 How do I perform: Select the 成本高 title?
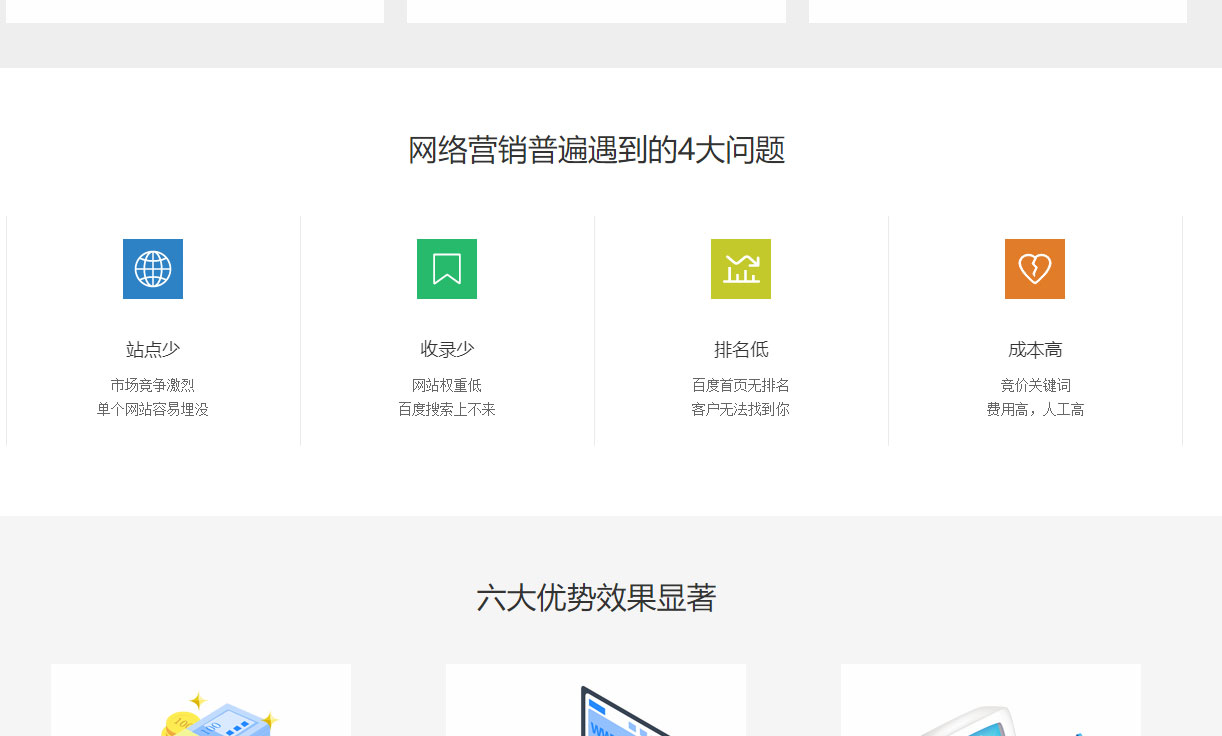tap(1035, 350)
